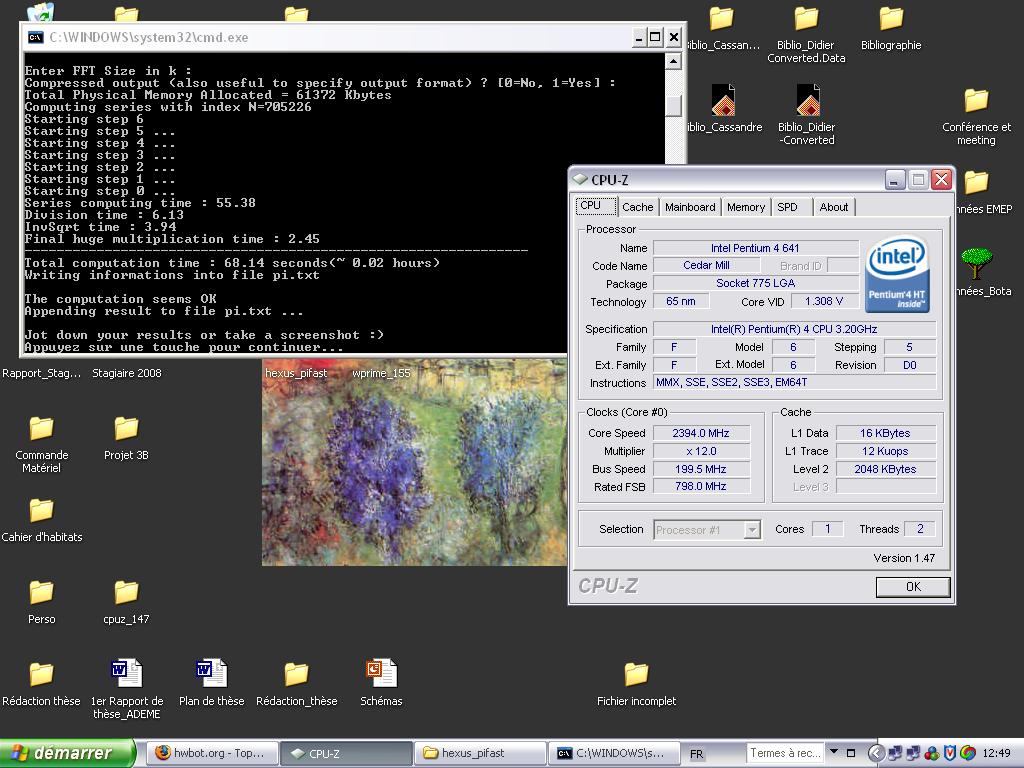Click the cmd window scrollbar thumb
This screenshot has height=768, width=1024.
tap(673, 105)
